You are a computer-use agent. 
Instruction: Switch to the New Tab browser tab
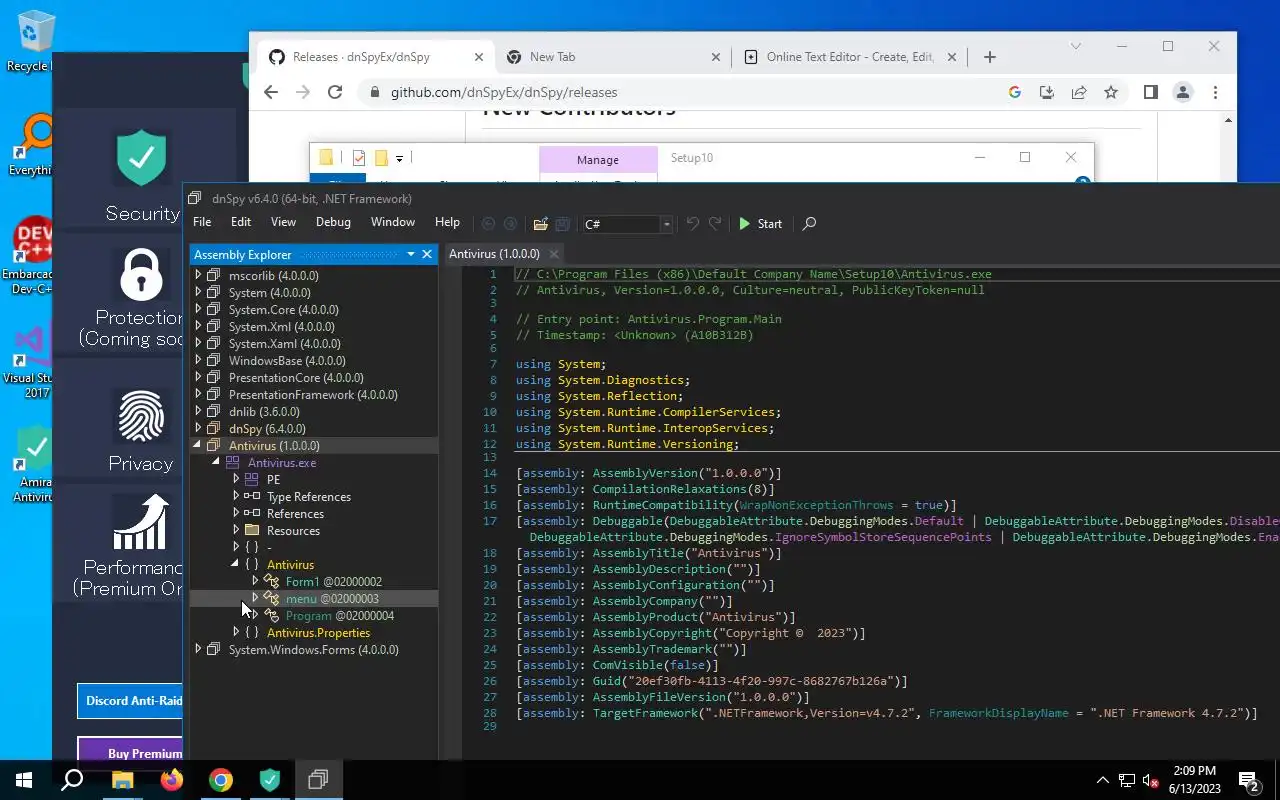tap(613, 57)
